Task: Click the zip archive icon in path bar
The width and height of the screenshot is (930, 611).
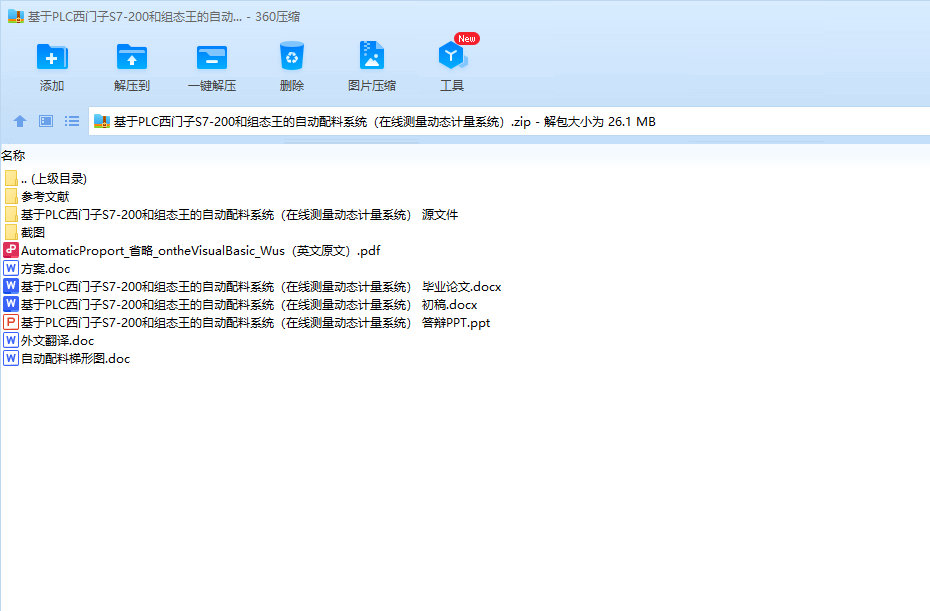Action: (102, 121)
